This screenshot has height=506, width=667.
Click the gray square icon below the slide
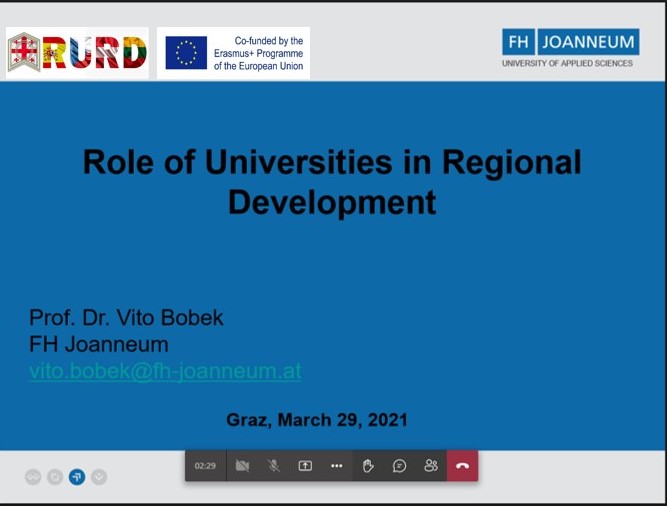55,477
